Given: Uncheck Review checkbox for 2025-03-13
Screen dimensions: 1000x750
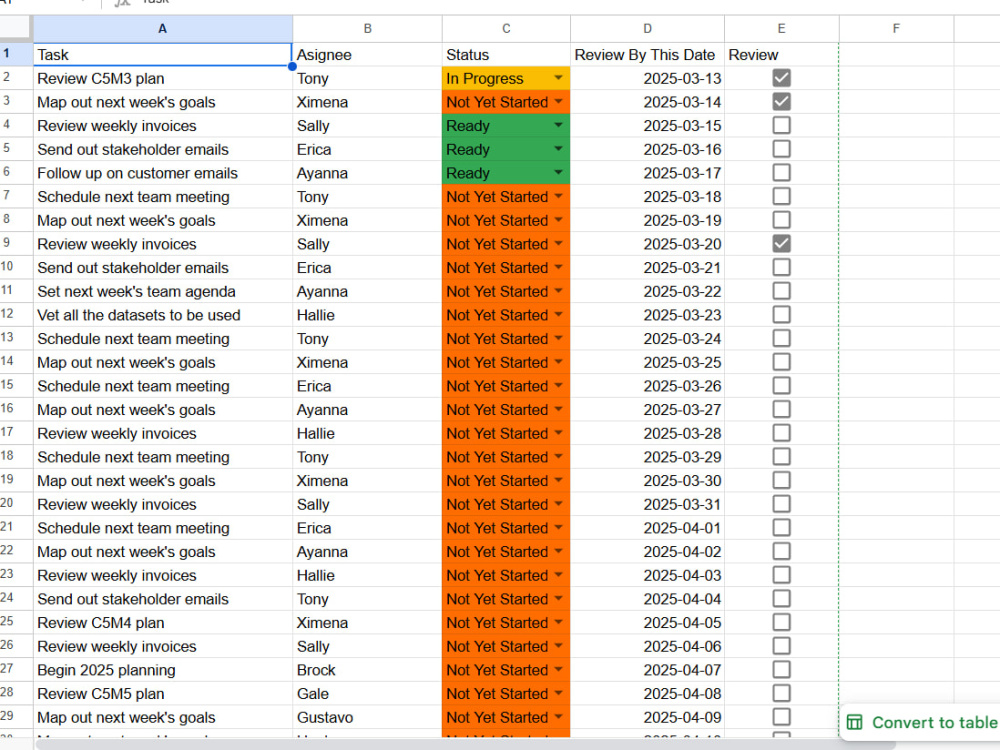Looking at the screenshot, I should click(781, 78).
